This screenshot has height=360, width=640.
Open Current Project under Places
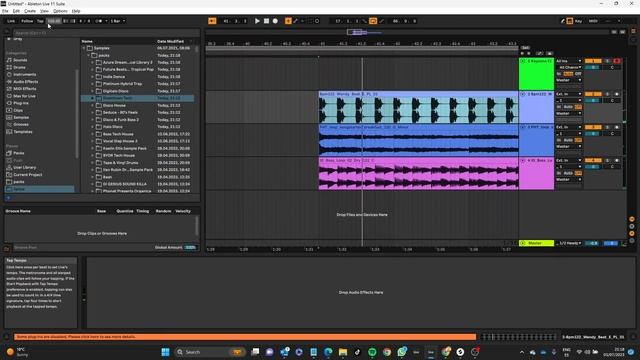pyautogui.click(x=27, y=174)
